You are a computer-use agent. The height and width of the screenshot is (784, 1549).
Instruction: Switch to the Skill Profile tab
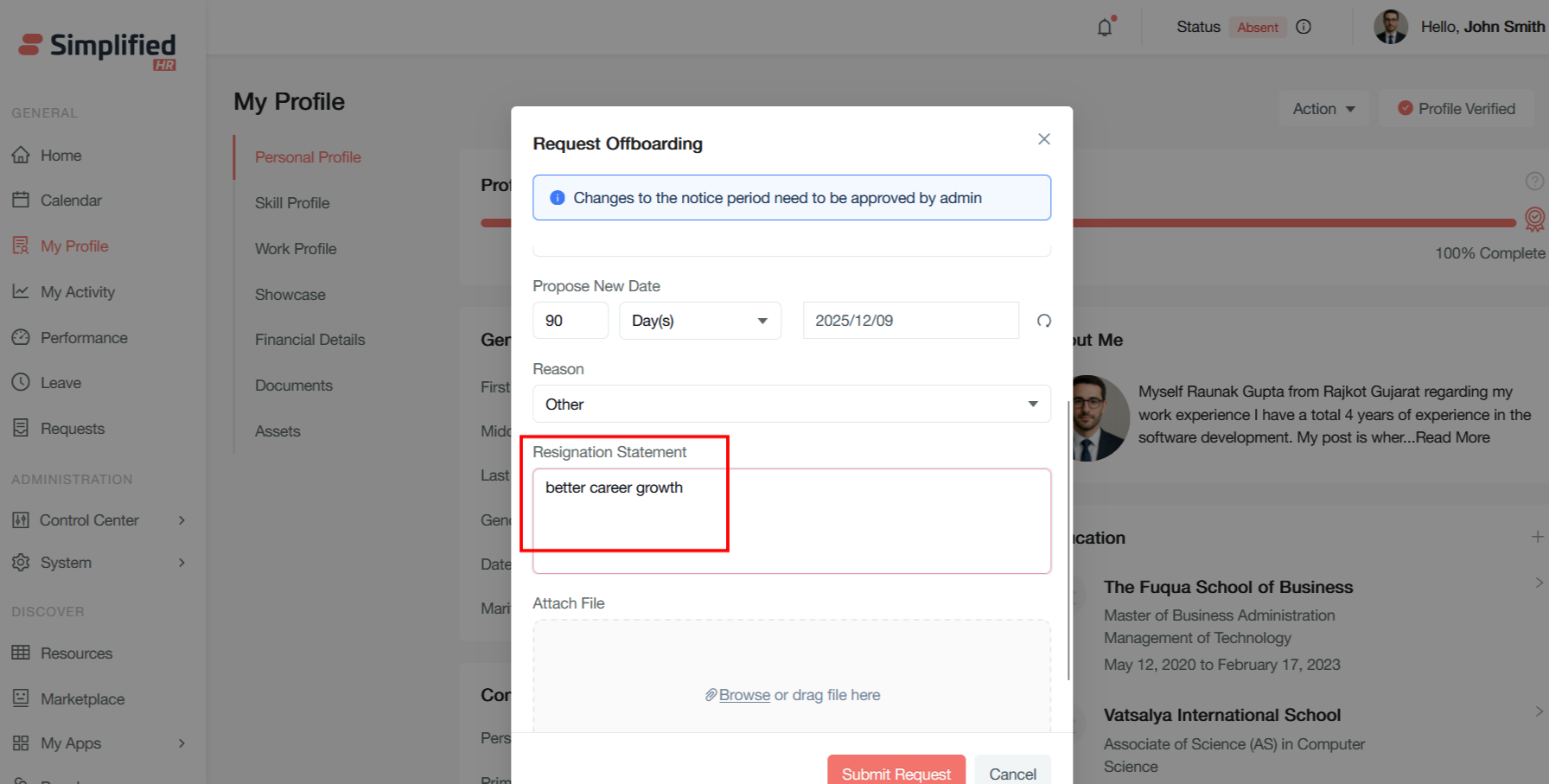coord(292,203)
